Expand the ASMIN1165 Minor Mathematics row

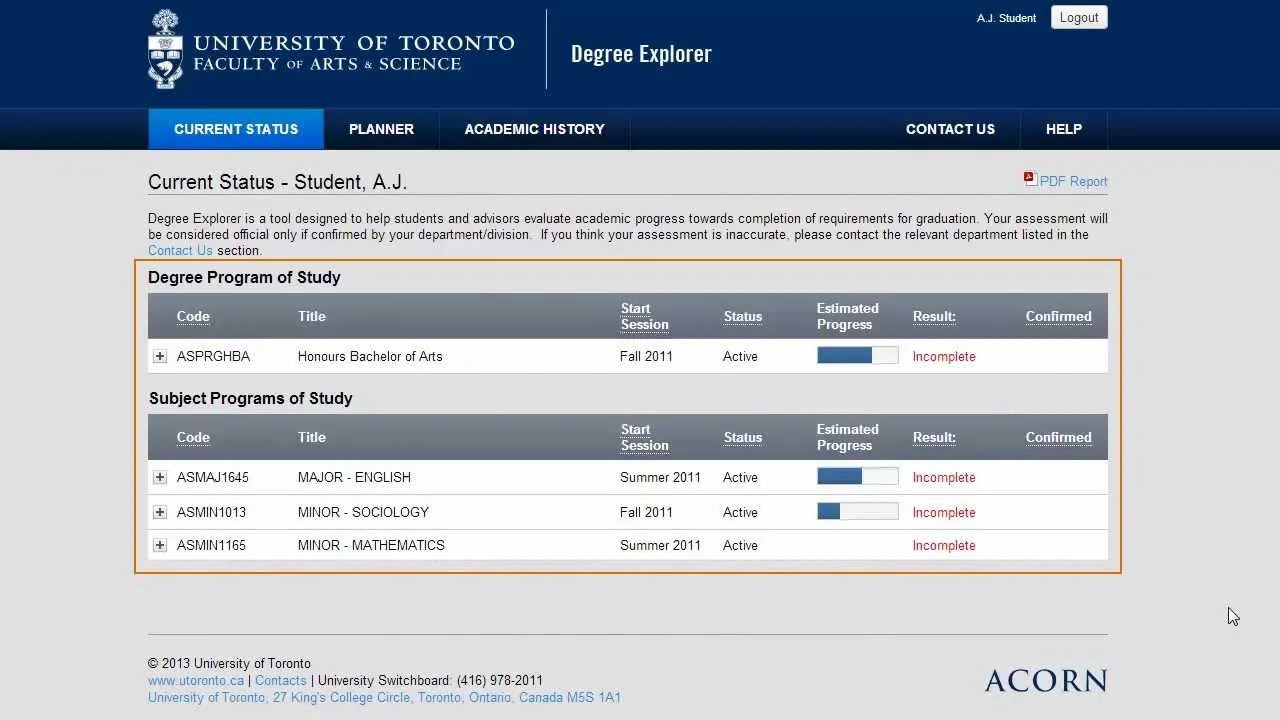pos(160,545)
